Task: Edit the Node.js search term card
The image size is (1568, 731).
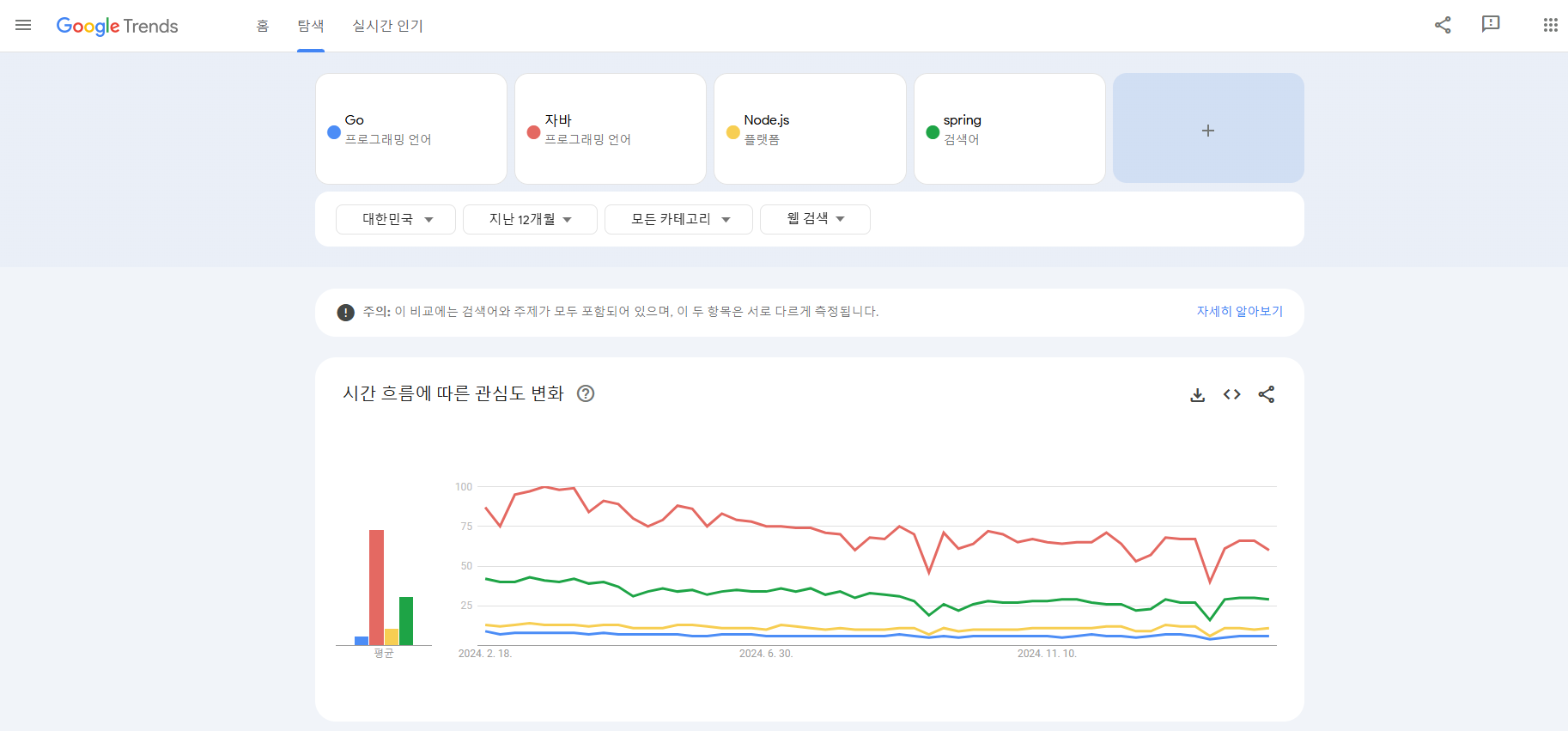Action: click(810, 129)
